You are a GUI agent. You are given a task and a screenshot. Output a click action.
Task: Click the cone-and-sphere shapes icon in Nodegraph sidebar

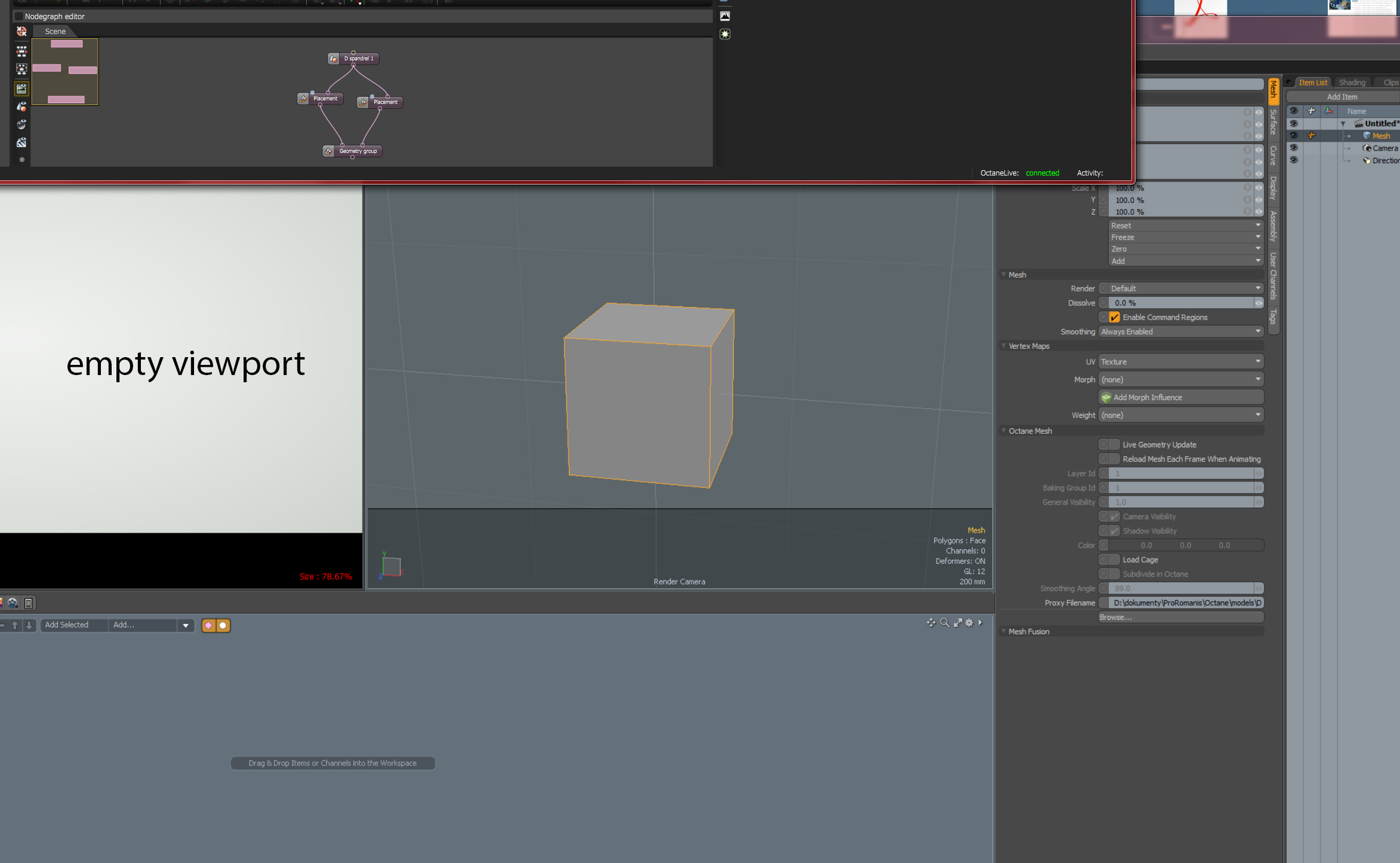pos(21,107)
